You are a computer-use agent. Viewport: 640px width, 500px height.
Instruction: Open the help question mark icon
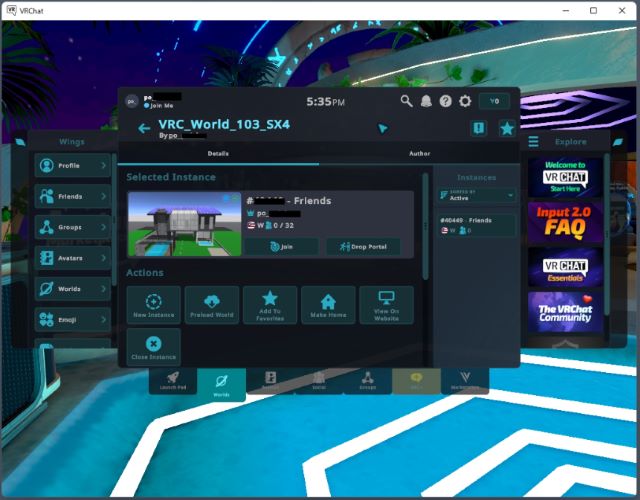point(445,101)
